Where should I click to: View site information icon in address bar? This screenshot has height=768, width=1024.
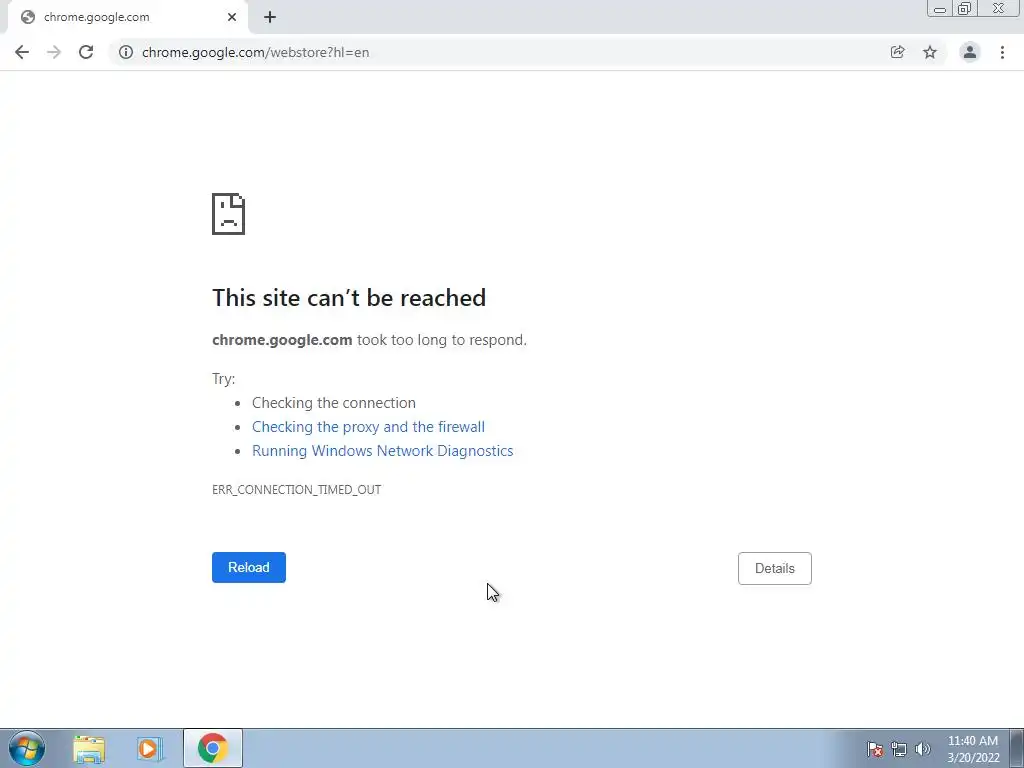(125, 52)
